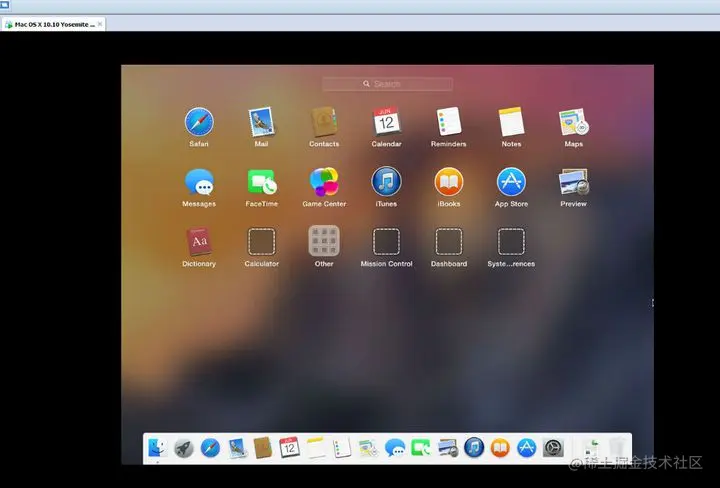The image size is (720, 488).
Task: Open Contacts book in the Dock
Action: [263, 447]
